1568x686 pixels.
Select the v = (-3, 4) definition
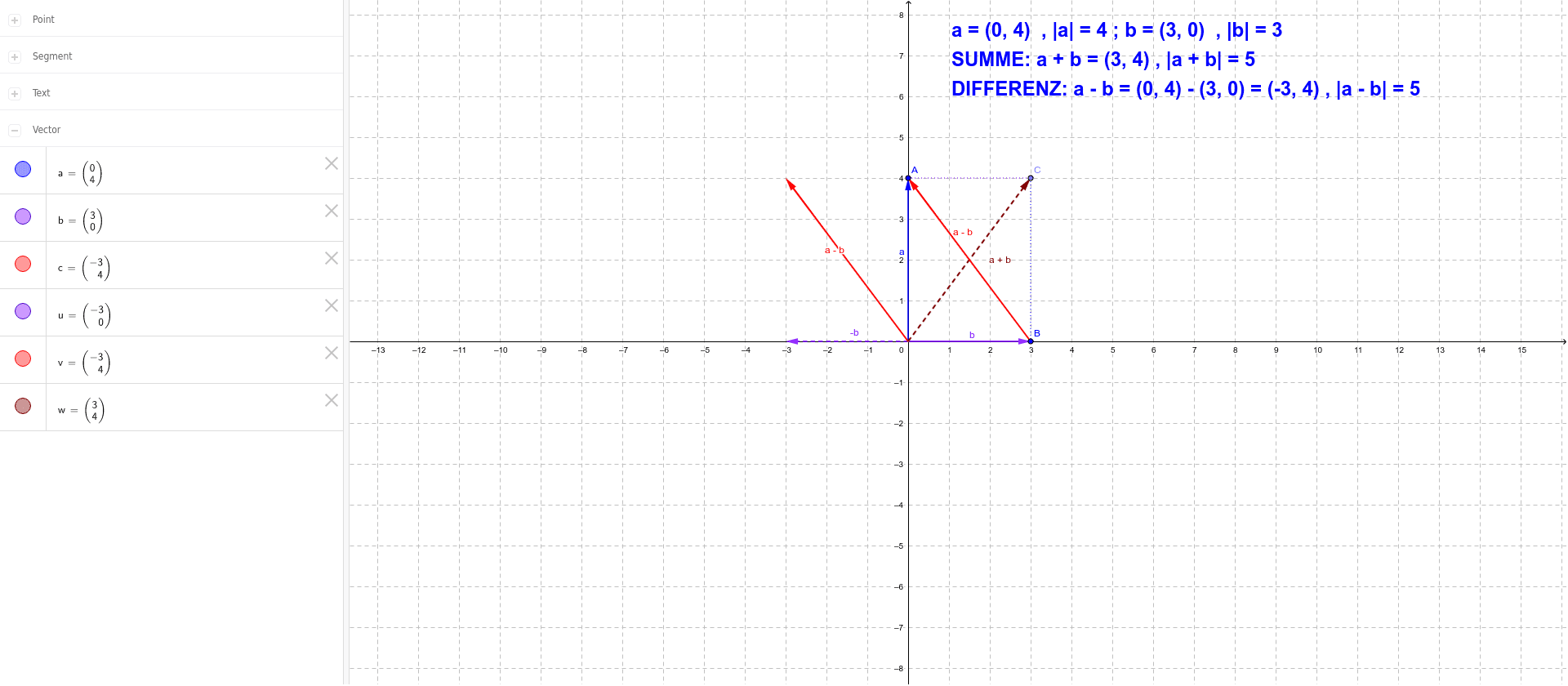[x=83, y=363]
